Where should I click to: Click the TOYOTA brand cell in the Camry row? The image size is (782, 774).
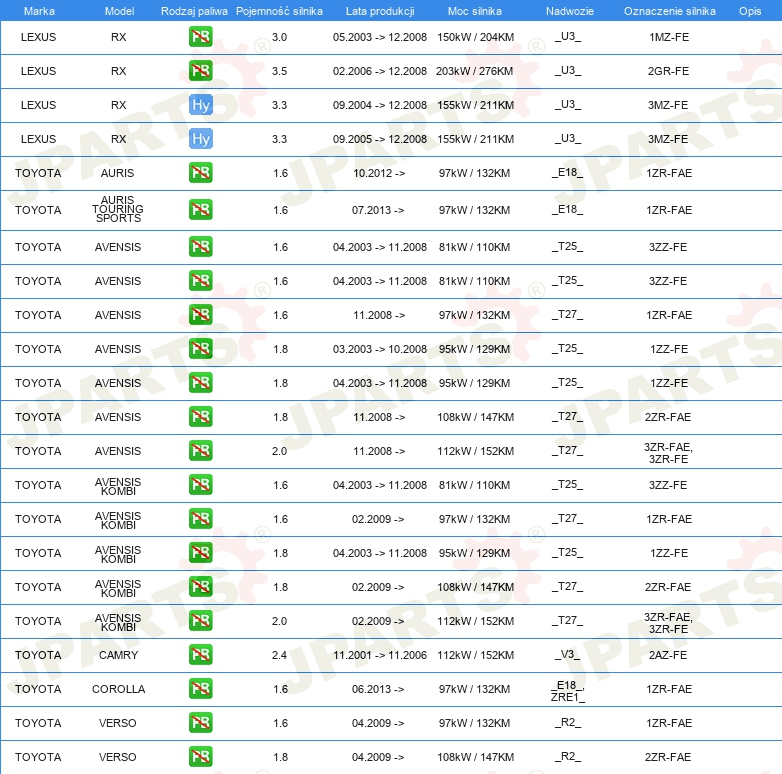38,655
